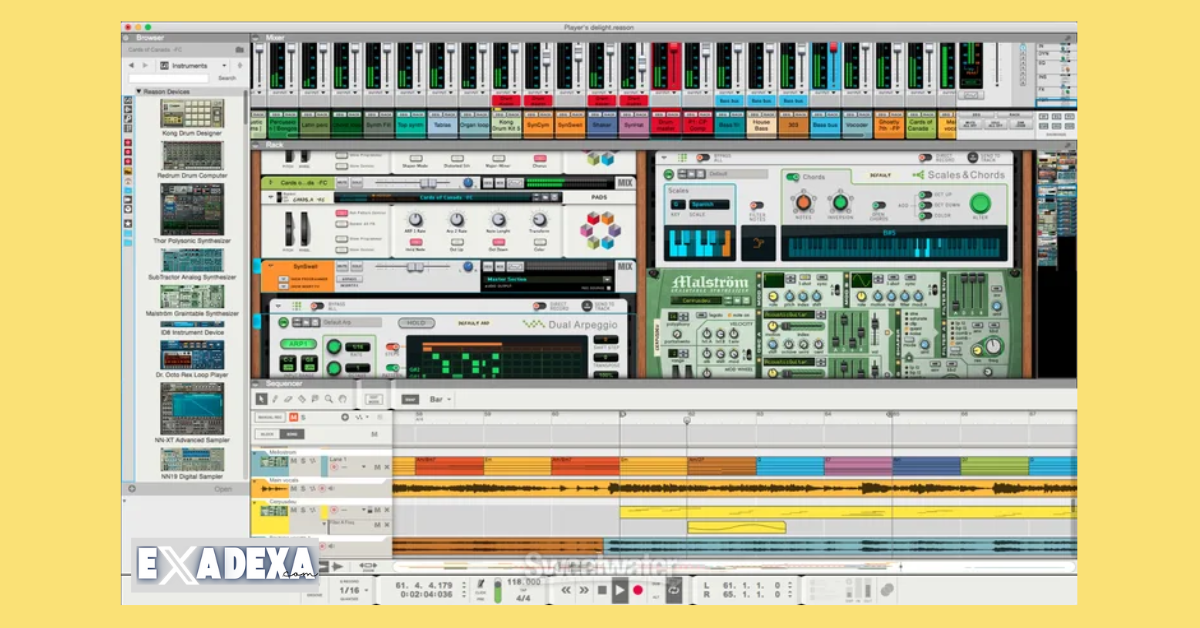The height and width of the screenshot is (628, 1200).
Task: Click the Record button in the transport
Action: [x=637, y=588]
